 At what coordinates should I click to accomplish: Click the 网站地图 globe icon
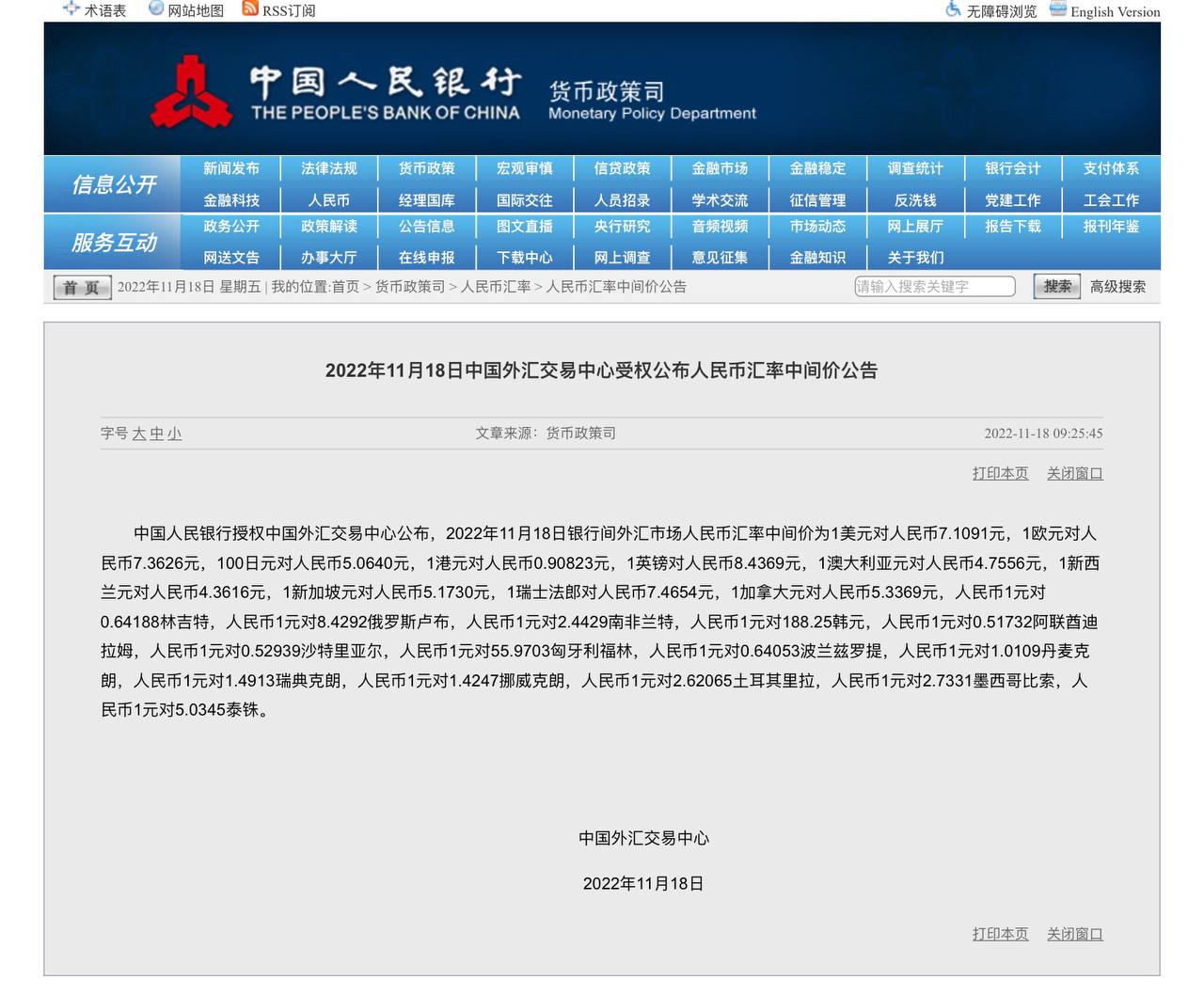click(x=156, y=9)
